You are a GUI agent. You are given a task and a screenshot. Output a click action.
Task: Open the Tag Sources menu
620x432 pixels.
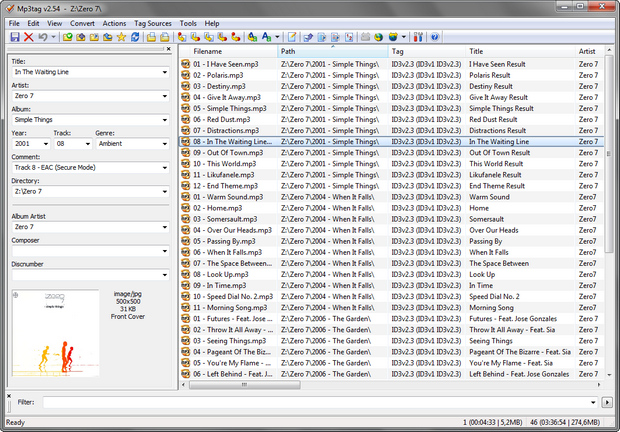[x=153, y=24]
